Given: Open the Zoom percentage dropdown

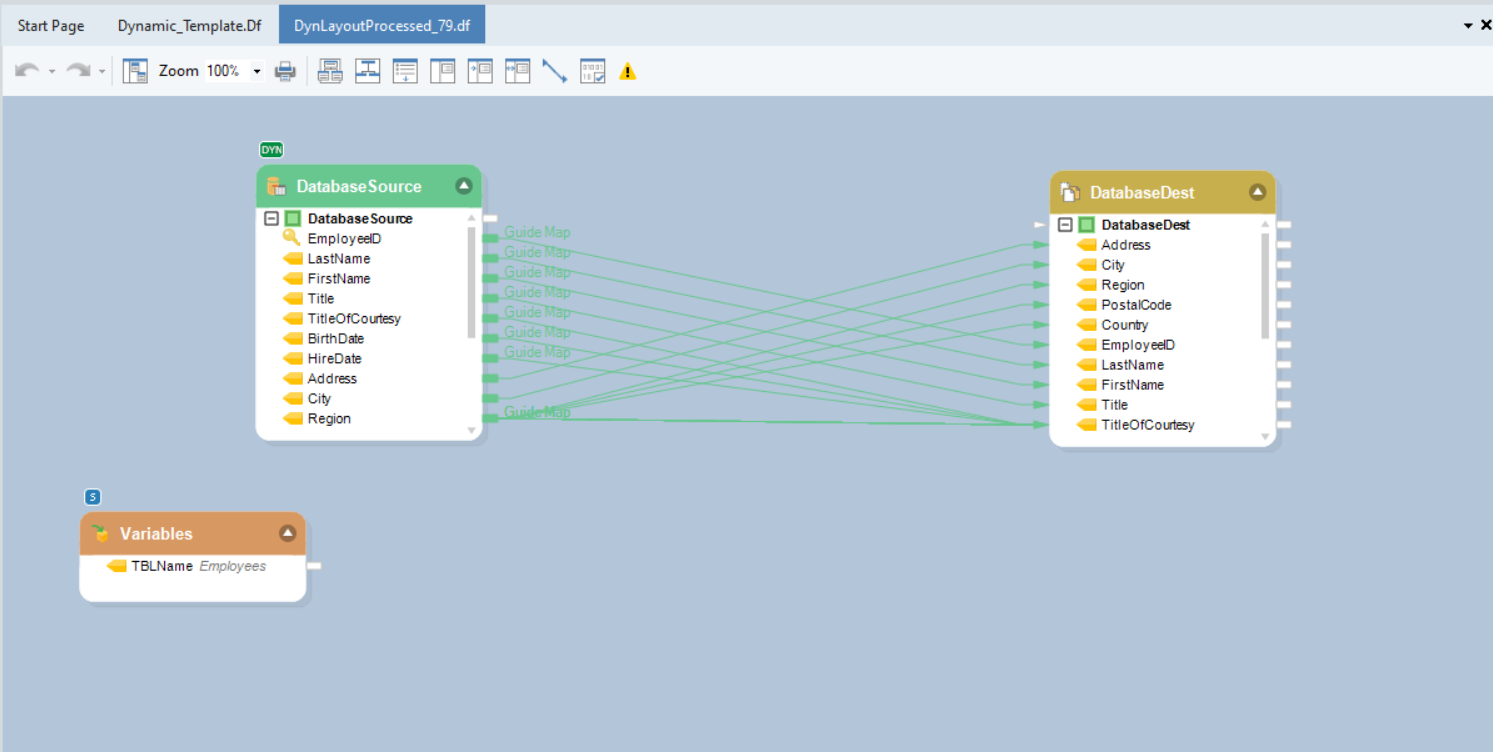Looking at the screenshot, I should pos(257,71).
